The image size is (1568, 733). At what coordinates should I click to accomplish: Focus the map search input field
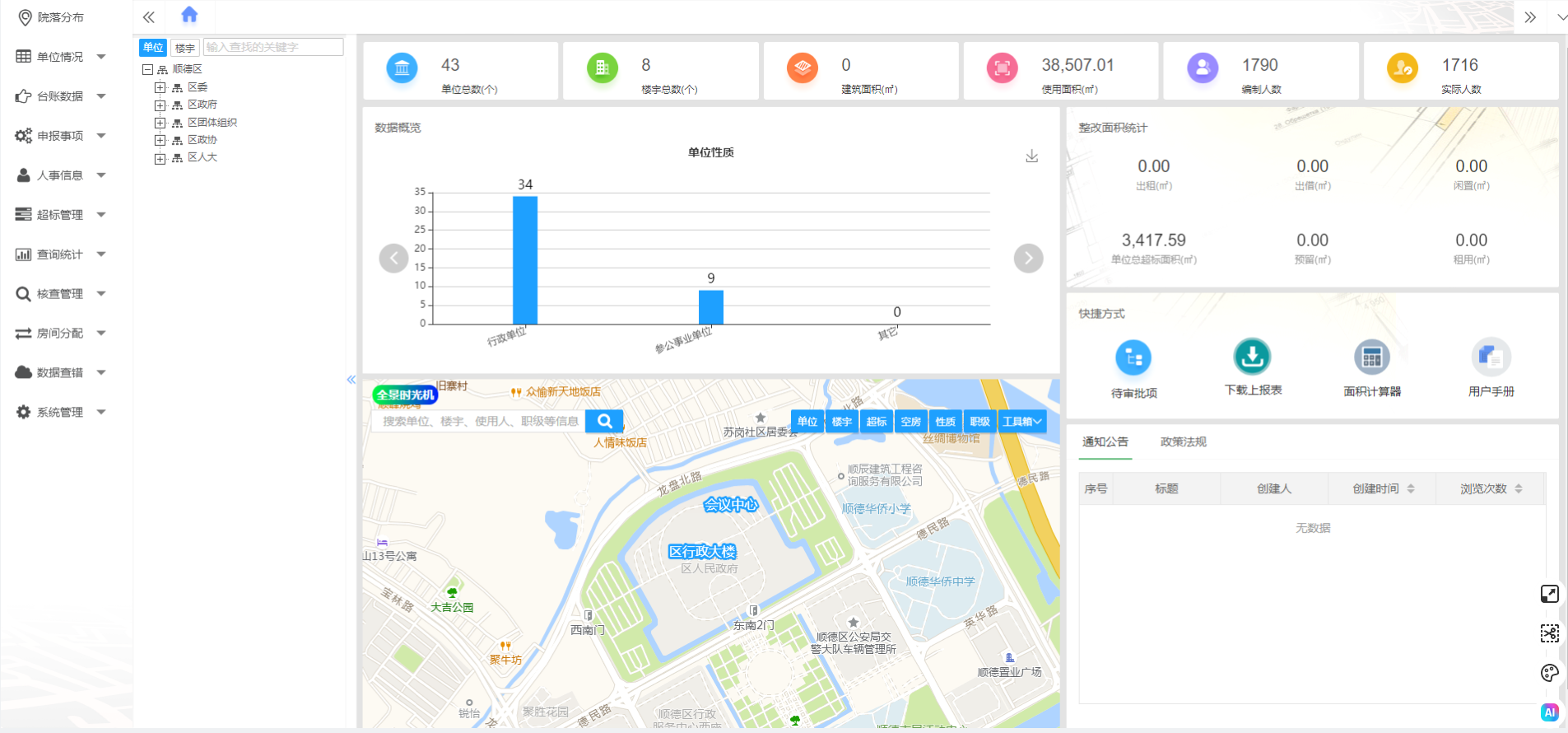pyautogui.click(x=478, y=422)
